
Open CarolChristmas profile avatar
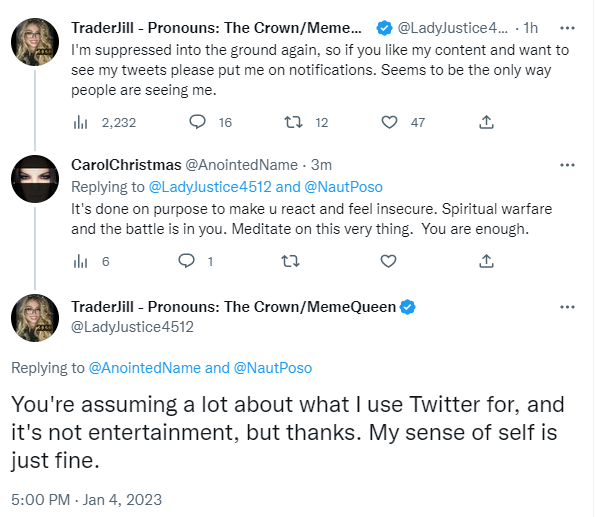point(35,179)
